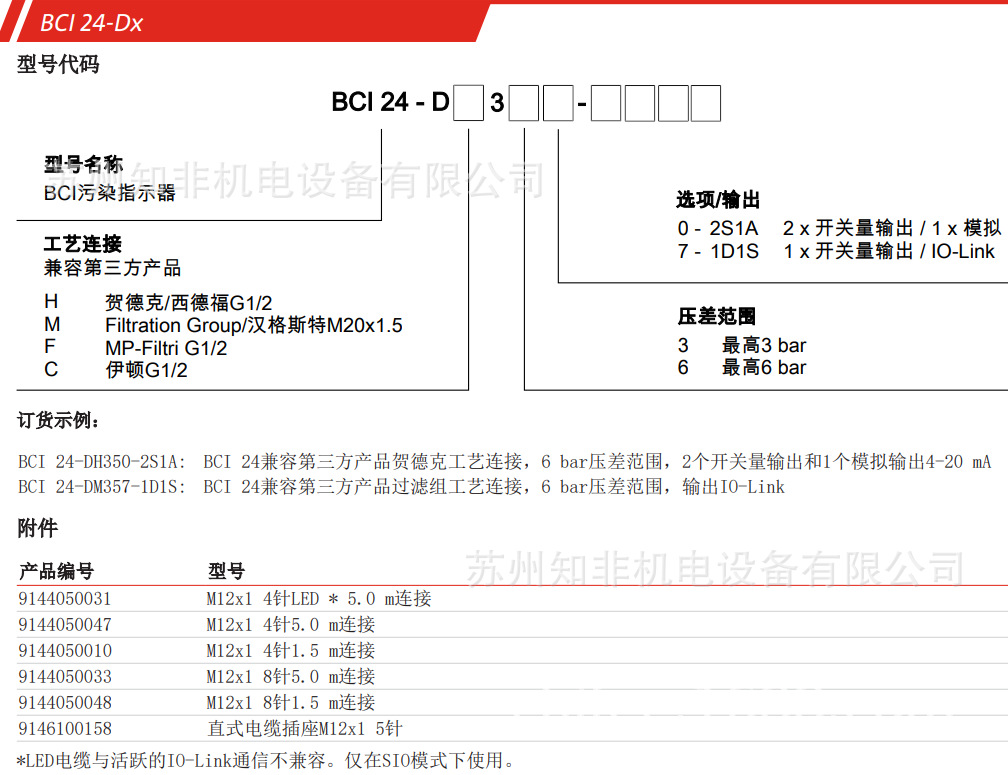Click the M12x1 4针5.0 m连接 cell
This screenshot has height=775, width=1008.
point(291,625)
